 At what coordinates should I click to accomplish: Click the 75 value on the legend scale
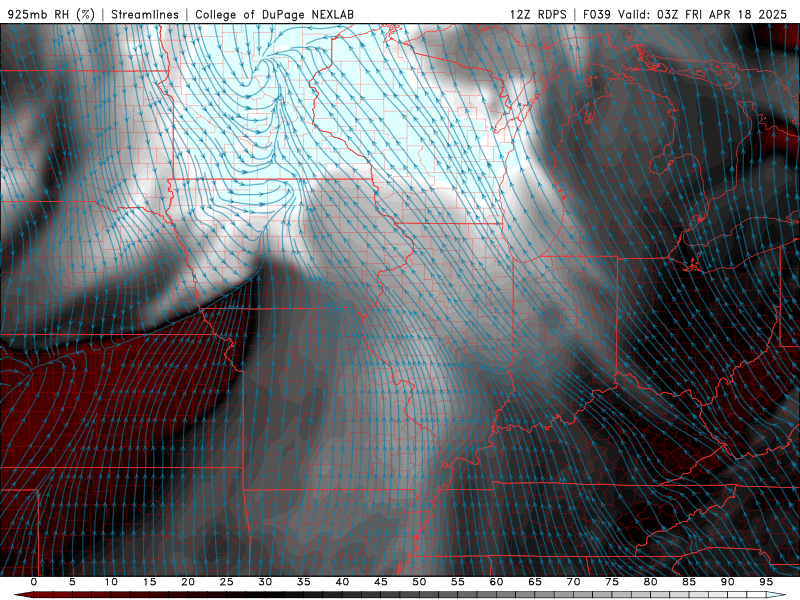coord(612,582)
